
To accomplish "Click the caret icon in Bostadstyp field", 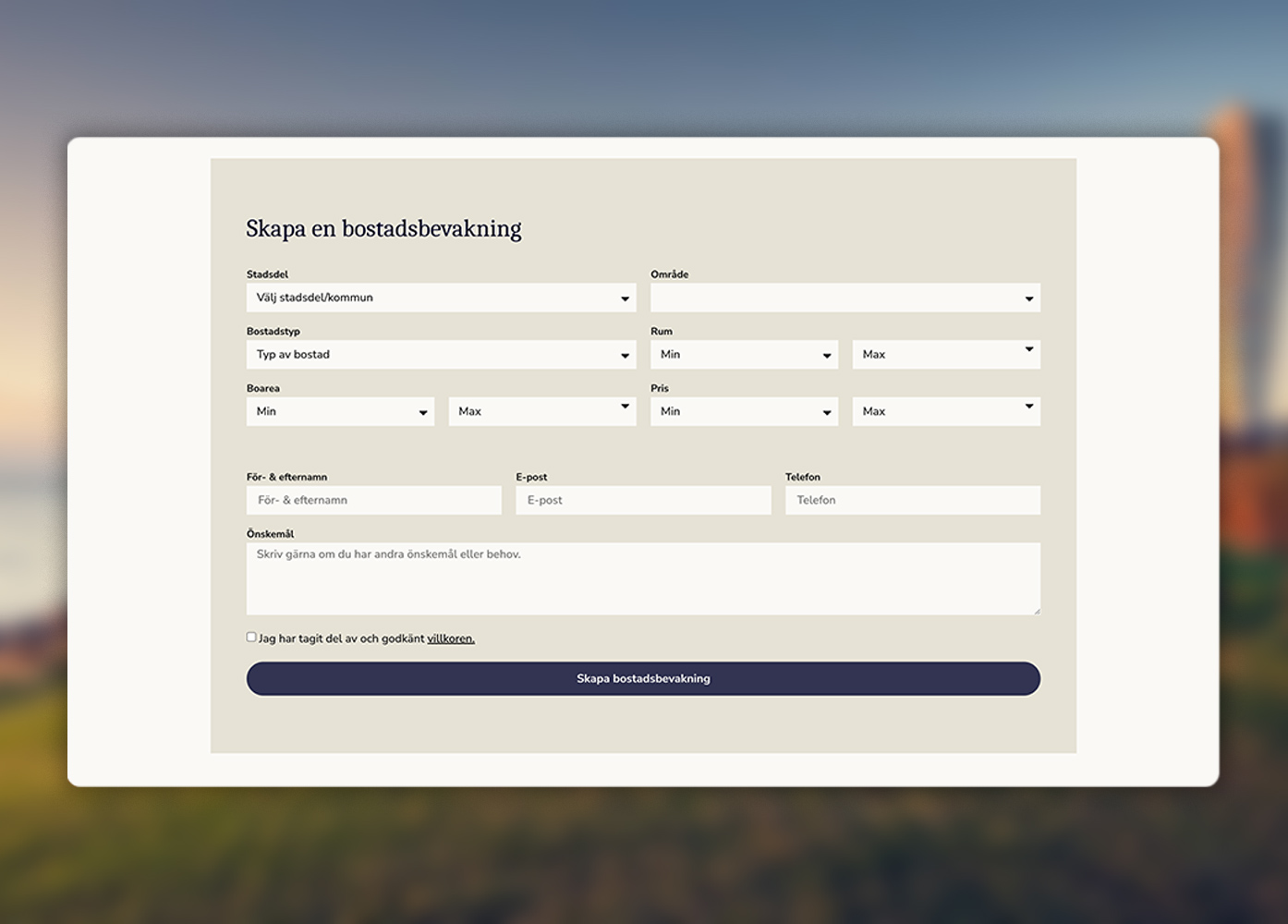I will (625, 356).
